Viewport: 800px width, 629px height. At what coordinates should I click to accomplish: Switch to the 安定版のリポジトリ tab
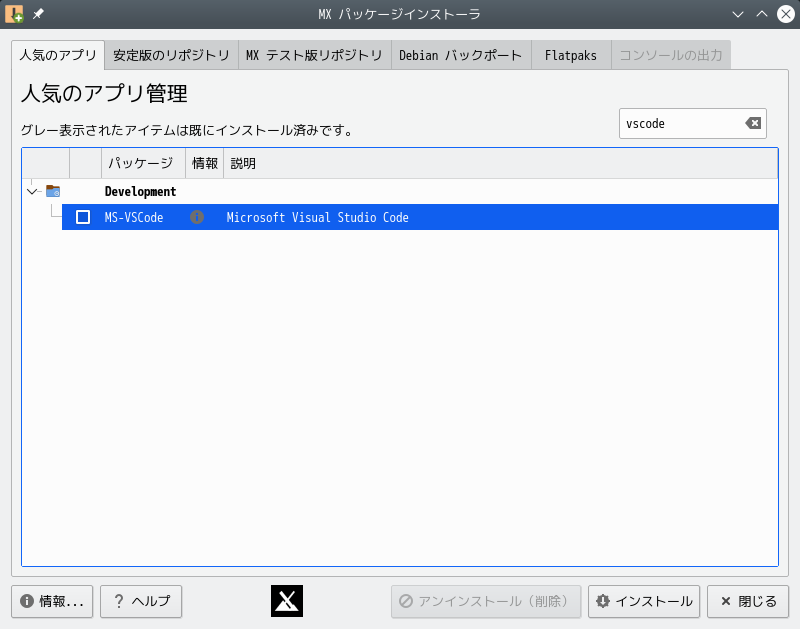click(171, 55)
